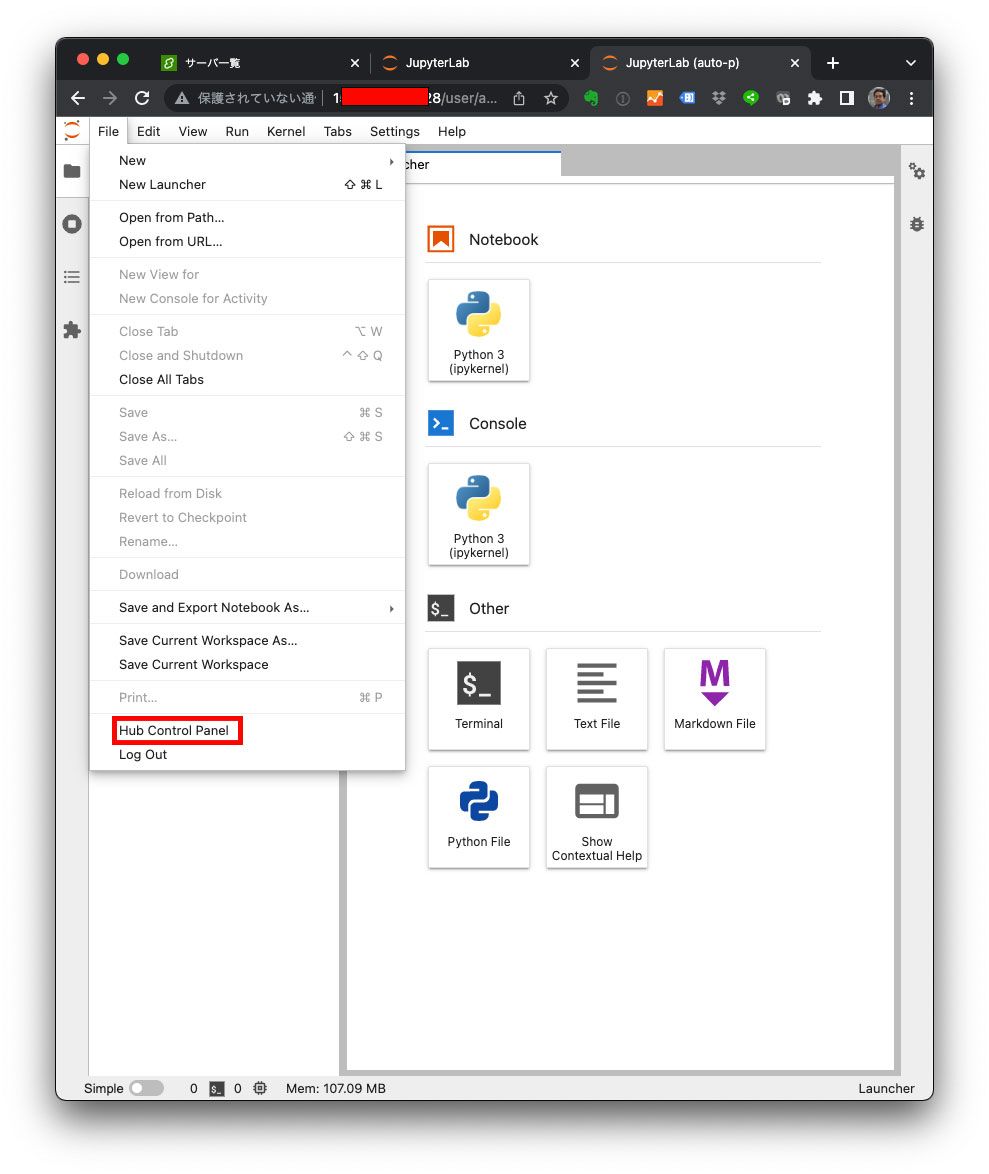989x1174 pixels.
Task: Click the share icon in the address bar
Action: (x=519, y=98)
